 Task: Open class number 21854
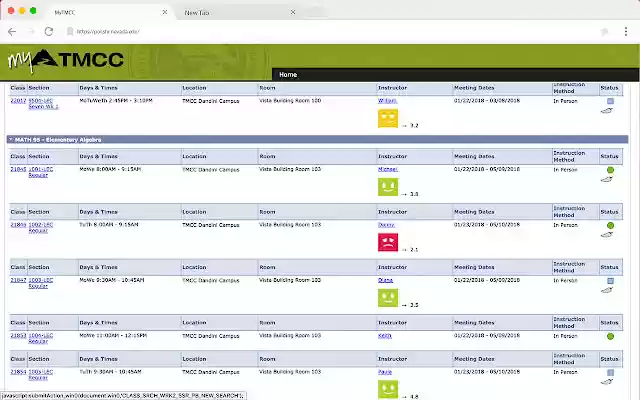18,372
